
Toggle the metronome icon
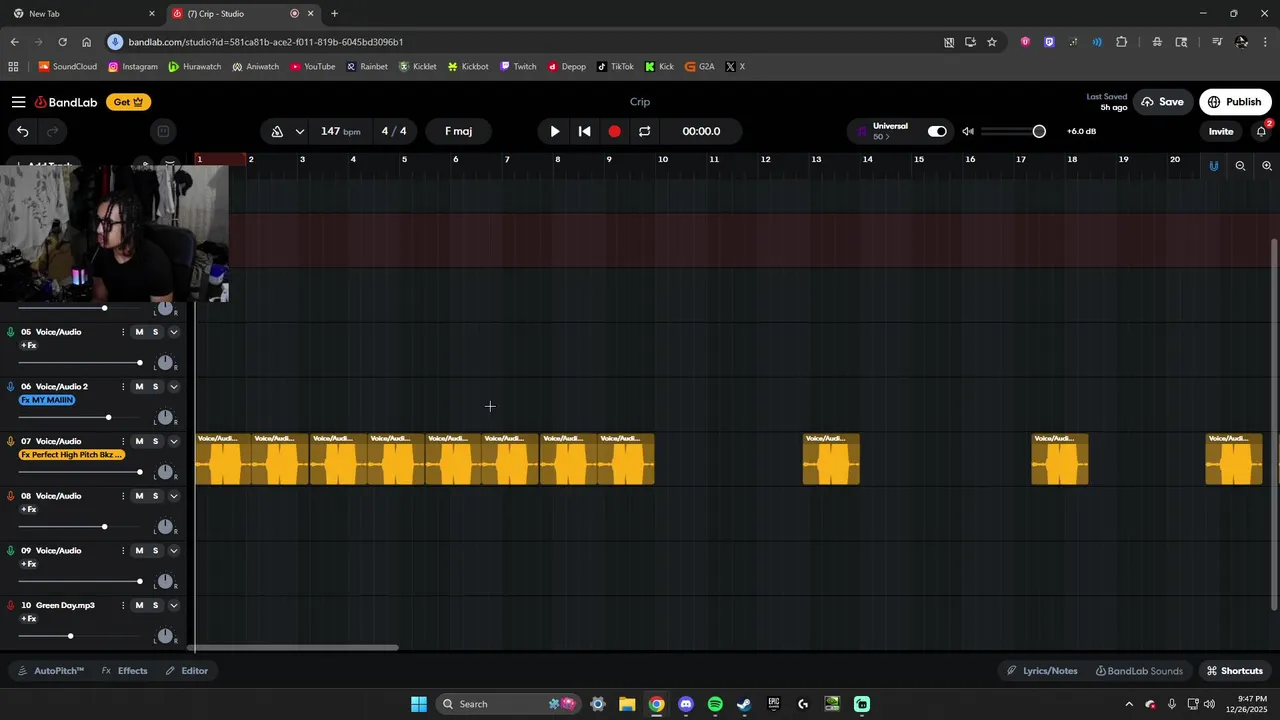click(x=277, y=131)
